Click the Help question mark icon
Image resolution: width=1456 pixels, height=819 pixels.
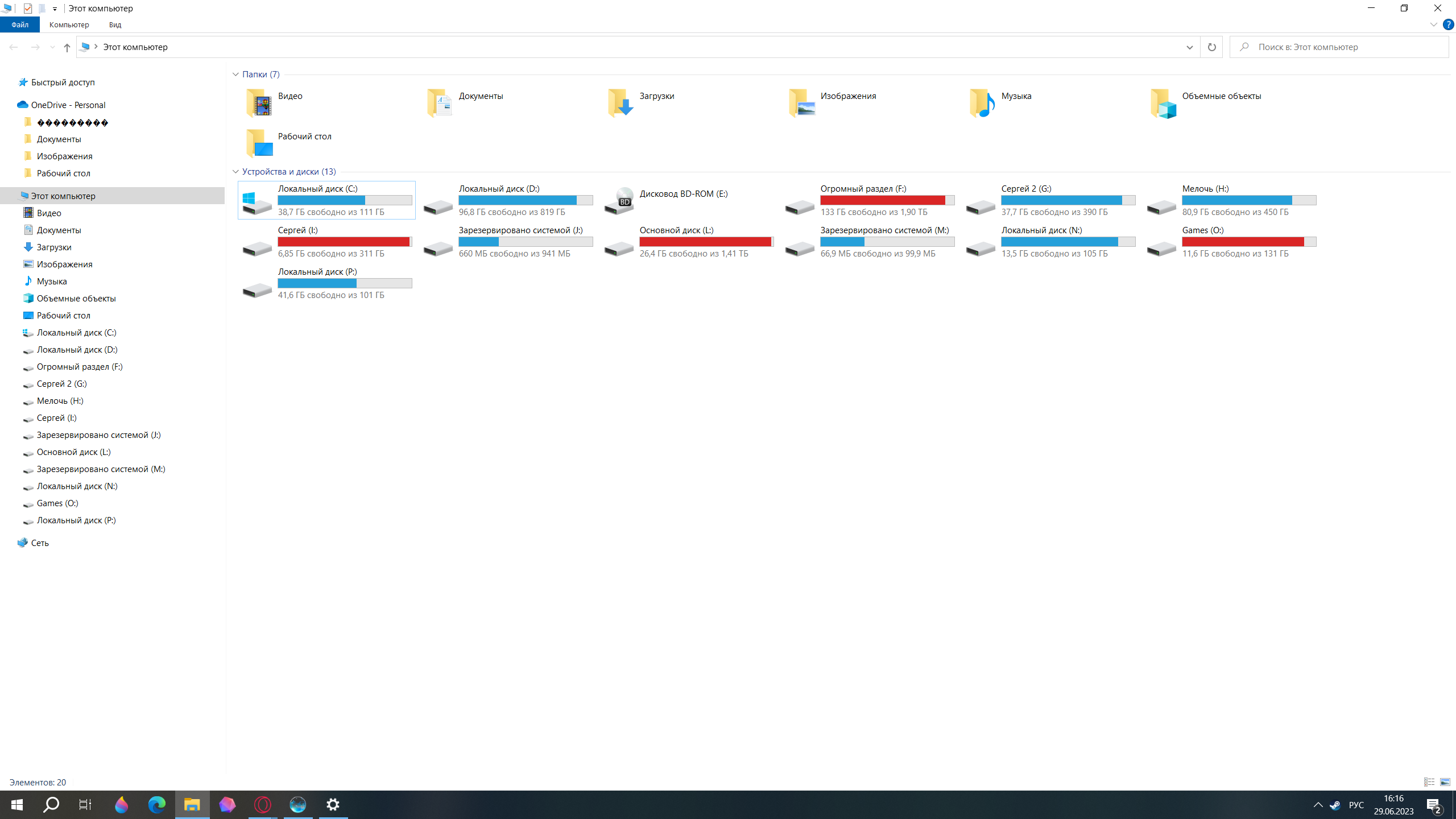point(1448,24)
